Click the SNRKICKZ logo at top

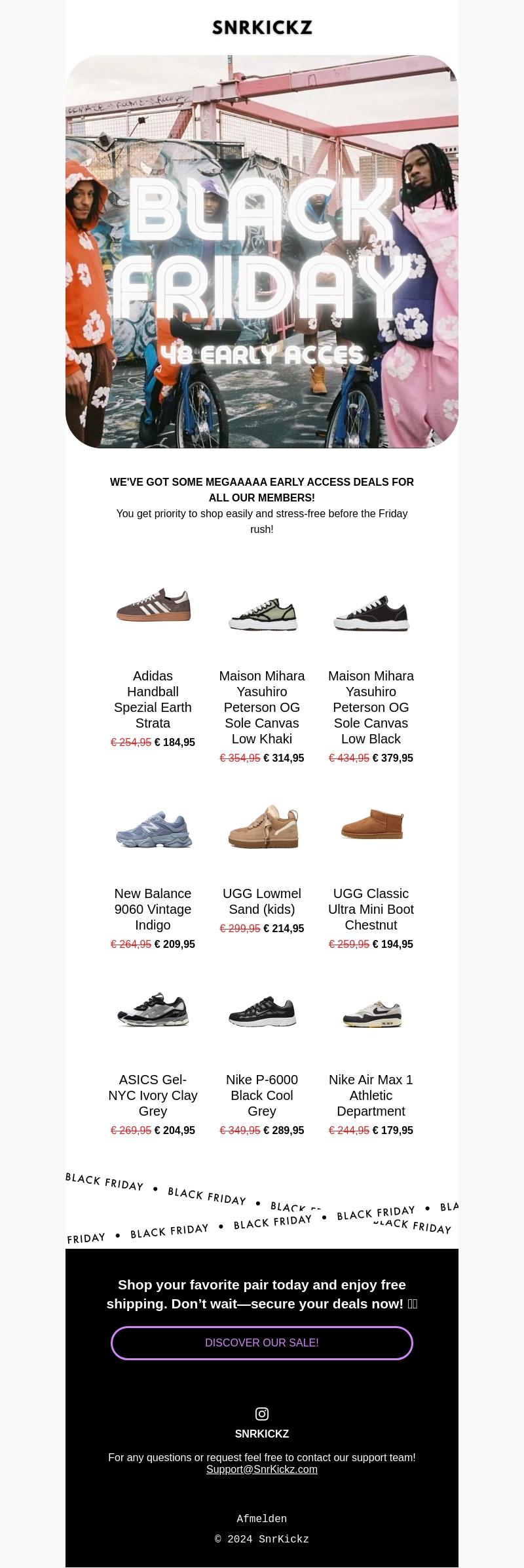click(262, 28)
